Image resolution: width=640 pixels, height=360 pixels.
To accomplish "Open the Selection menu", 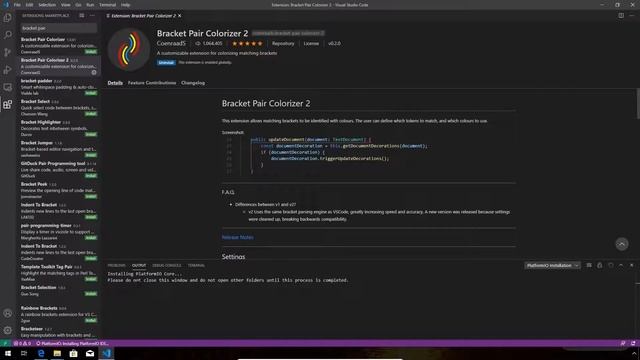I will point(47,5).
